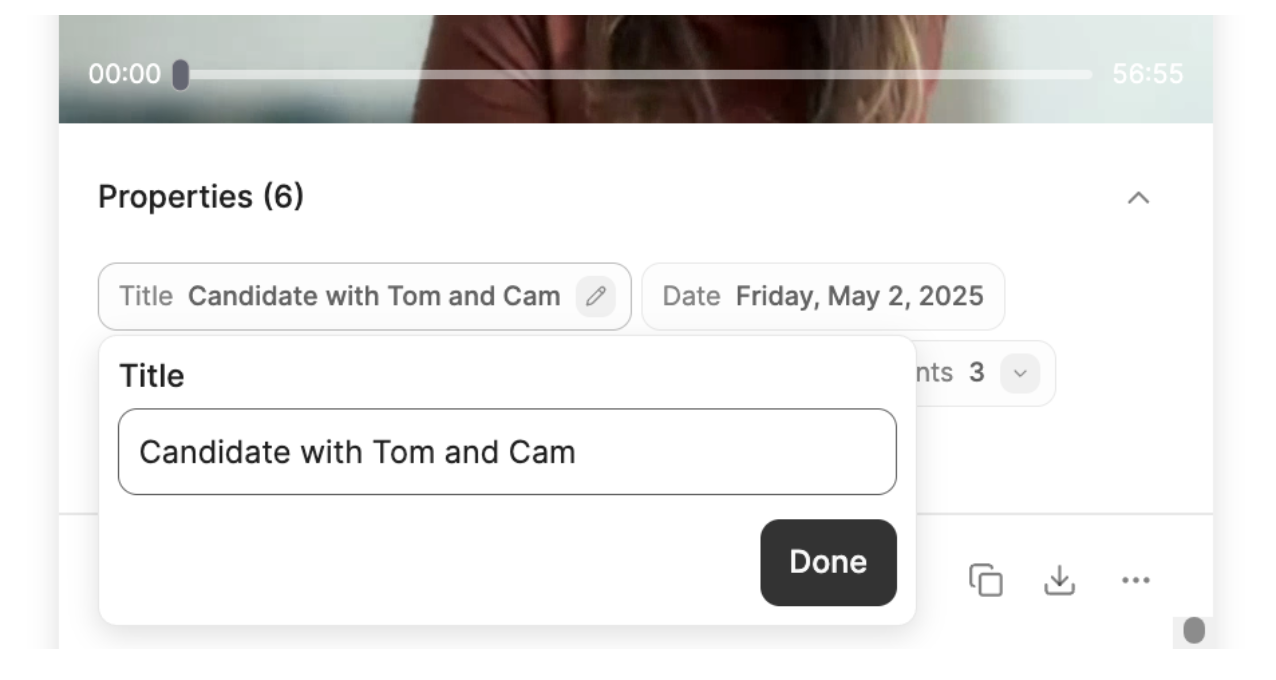Select the Title property pill
This screenshot has height=680, width=1276.
pos(365,296)
